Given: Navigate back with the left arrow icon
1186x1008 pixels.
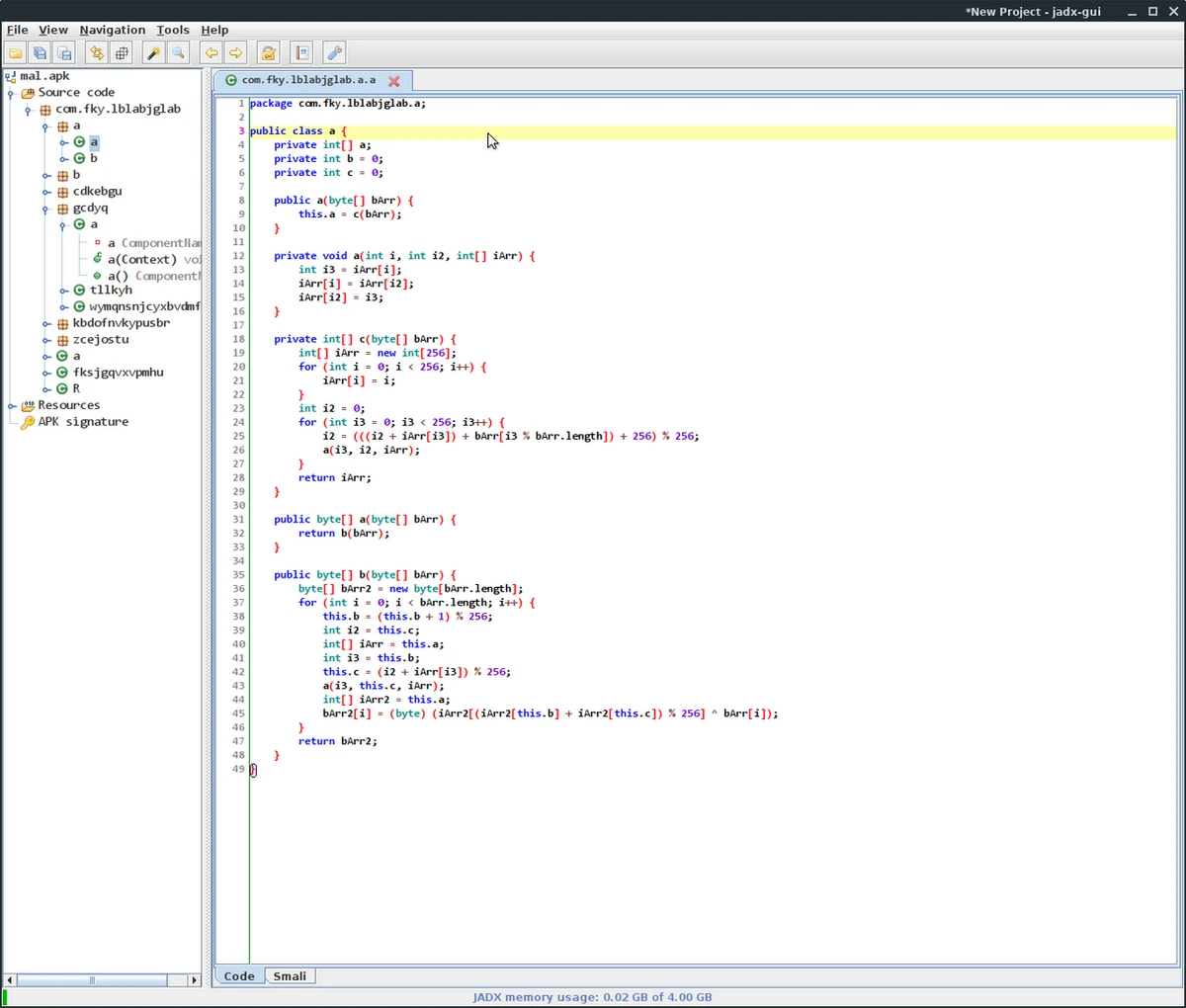Looking at the screenshot, I should coord(211,53).
